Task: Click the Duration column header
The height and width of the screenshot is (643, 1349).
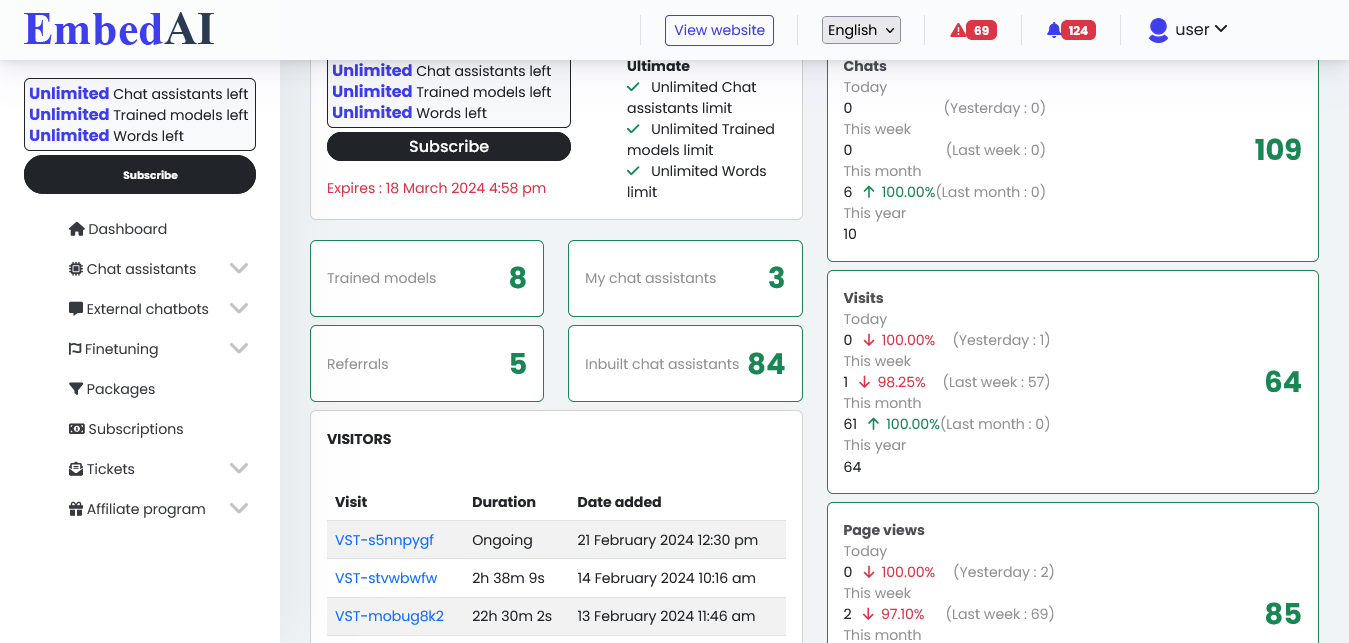Action: coord(504,502)
